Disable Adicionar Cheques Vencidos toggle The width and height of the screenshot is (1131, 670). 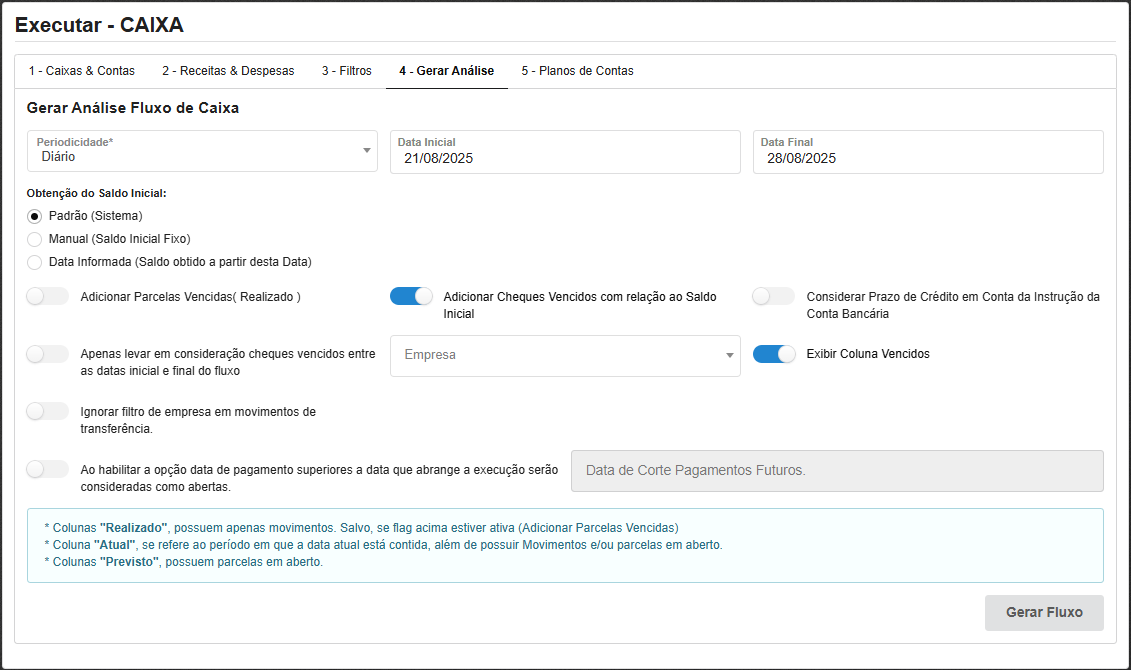pyautogui.click(x=411, y=296)
